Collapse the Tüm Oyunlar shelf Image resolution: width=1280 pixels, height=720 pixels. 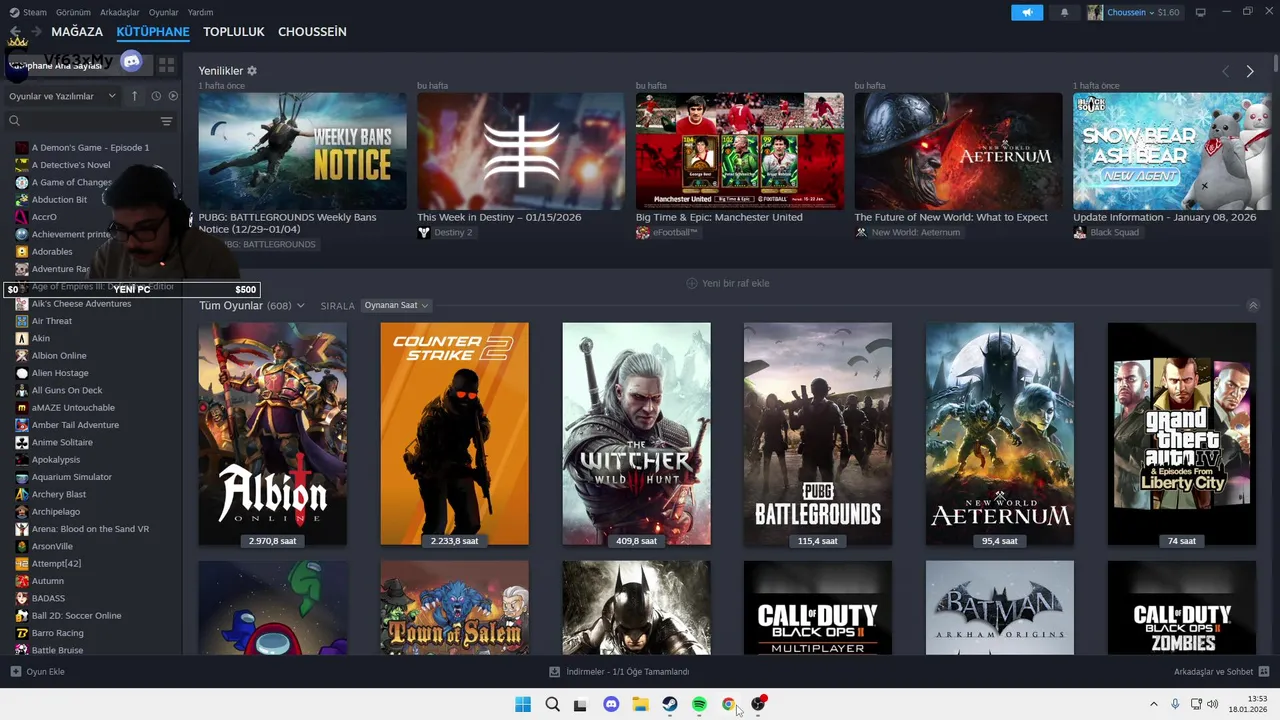tap(1253, 305)
